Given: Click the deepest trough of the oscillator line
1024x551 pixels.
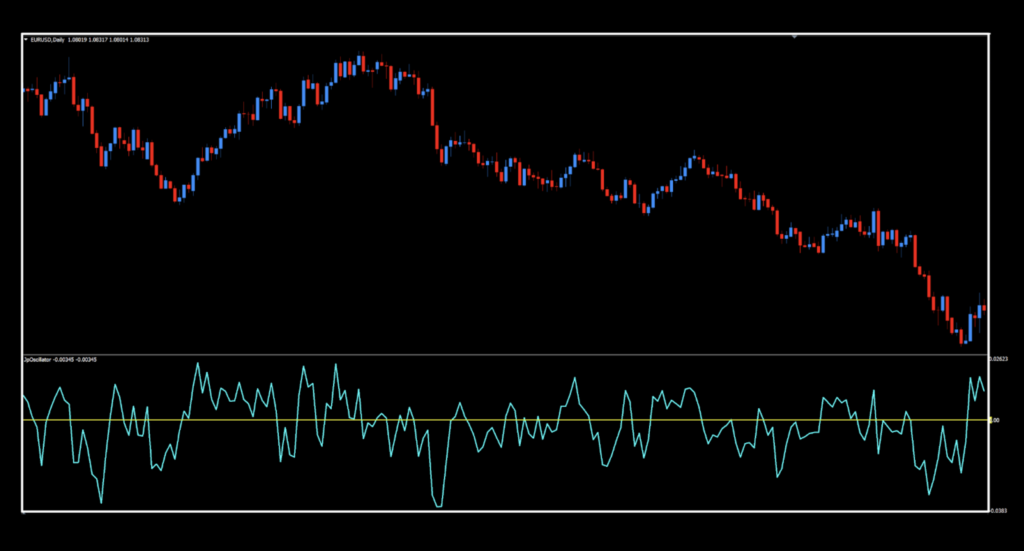Looking at the screenshot, I should [437, 506].
